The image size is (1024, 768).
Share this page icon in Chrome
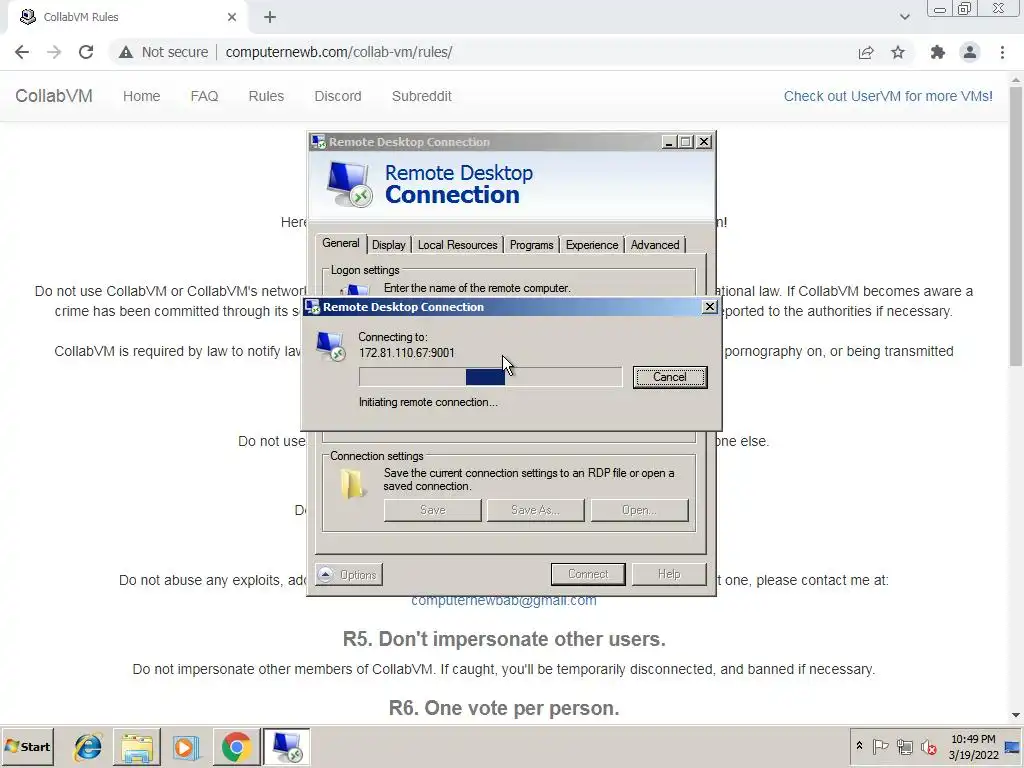(866, 52)
